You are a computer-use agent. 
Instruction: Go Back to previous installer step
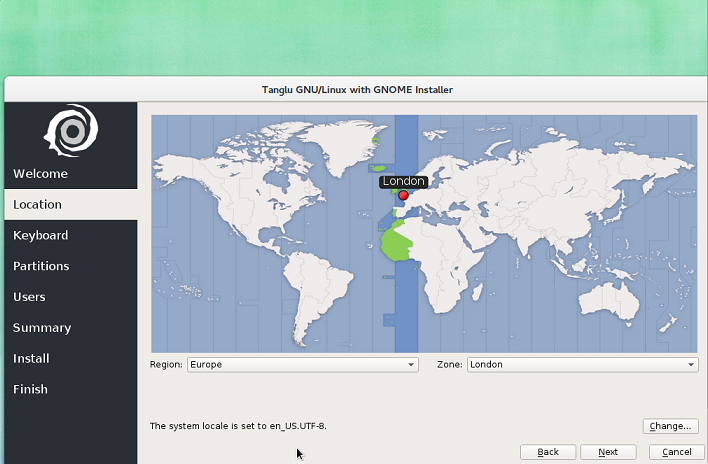548,452
